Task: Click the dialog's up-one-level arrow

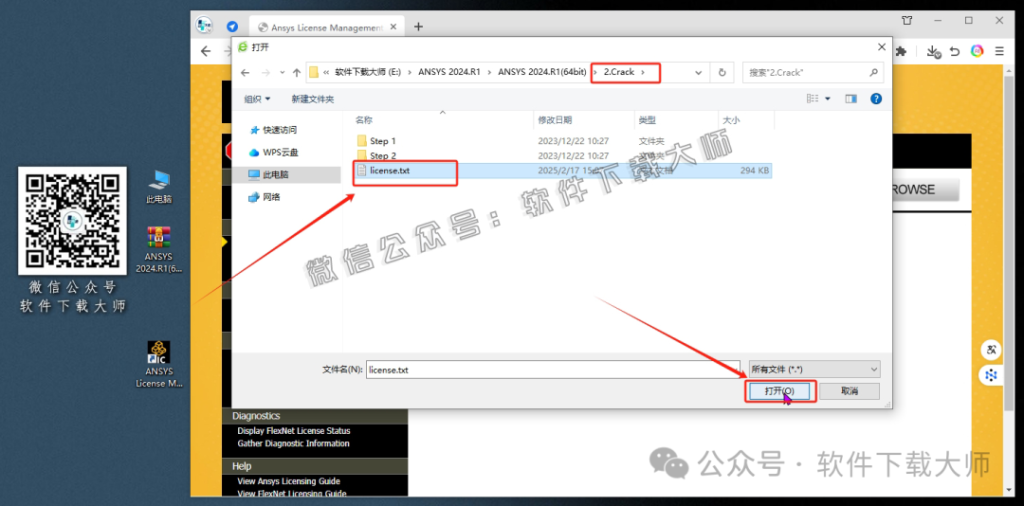Action: point(296,72)
